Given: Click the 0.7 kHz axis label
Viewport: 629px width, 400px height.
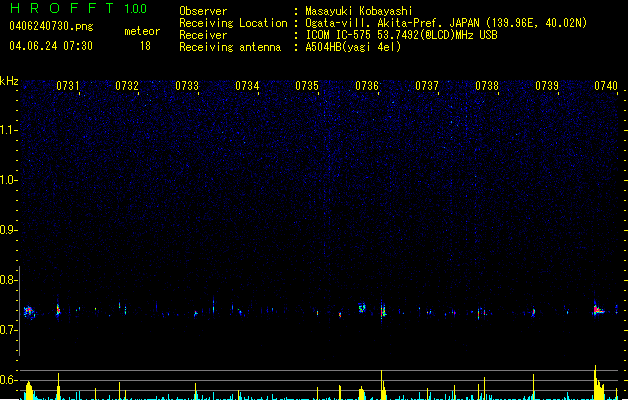Looking at the screenshot, I should 8,330.
